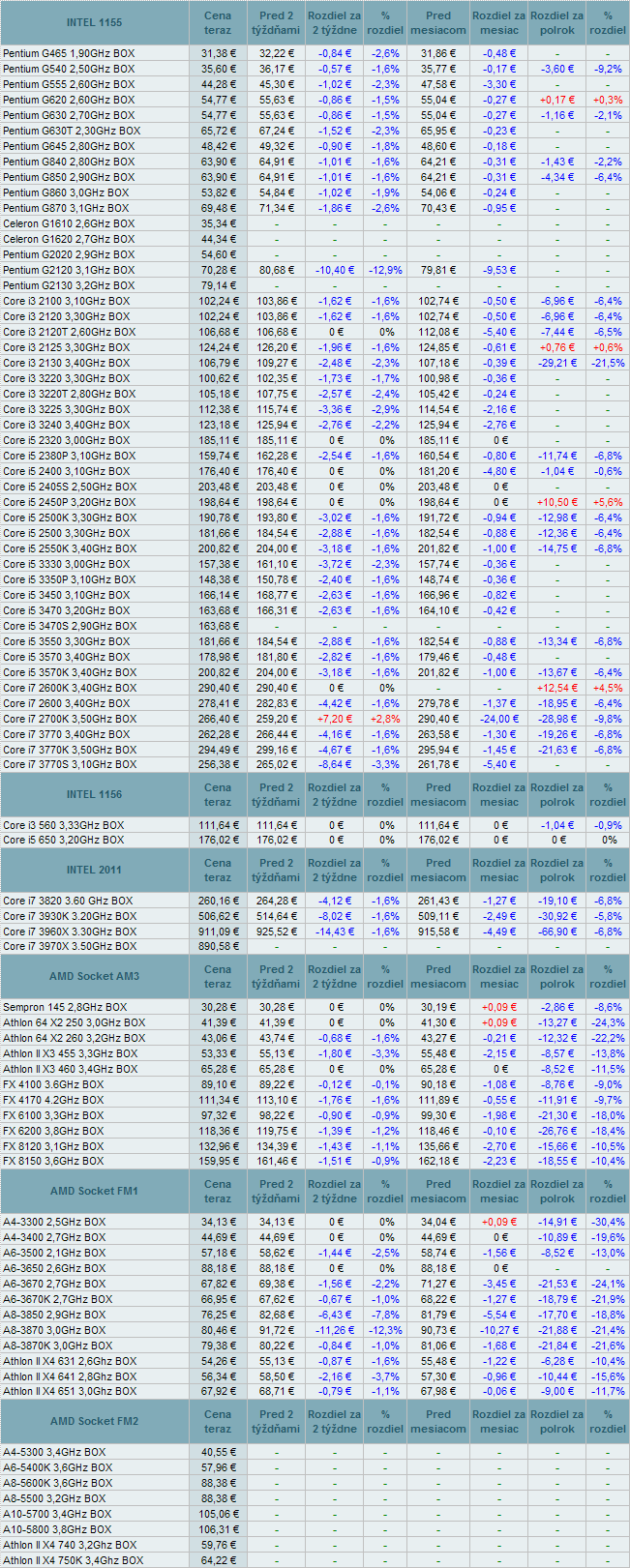Click the "INTEL 2011" section header
630x1568 pixels.
coord(95,870)
